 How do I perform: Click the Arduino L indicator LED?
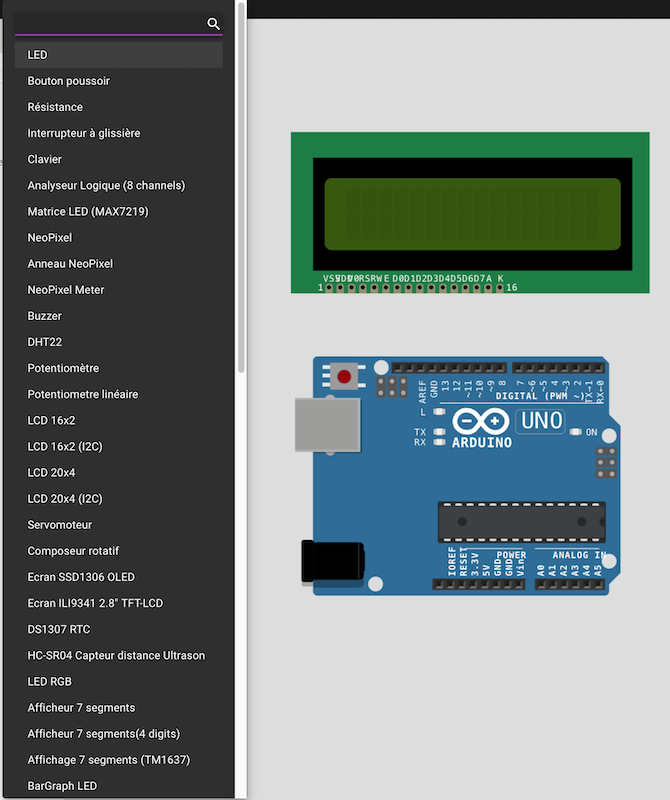(x=439, y=411)
